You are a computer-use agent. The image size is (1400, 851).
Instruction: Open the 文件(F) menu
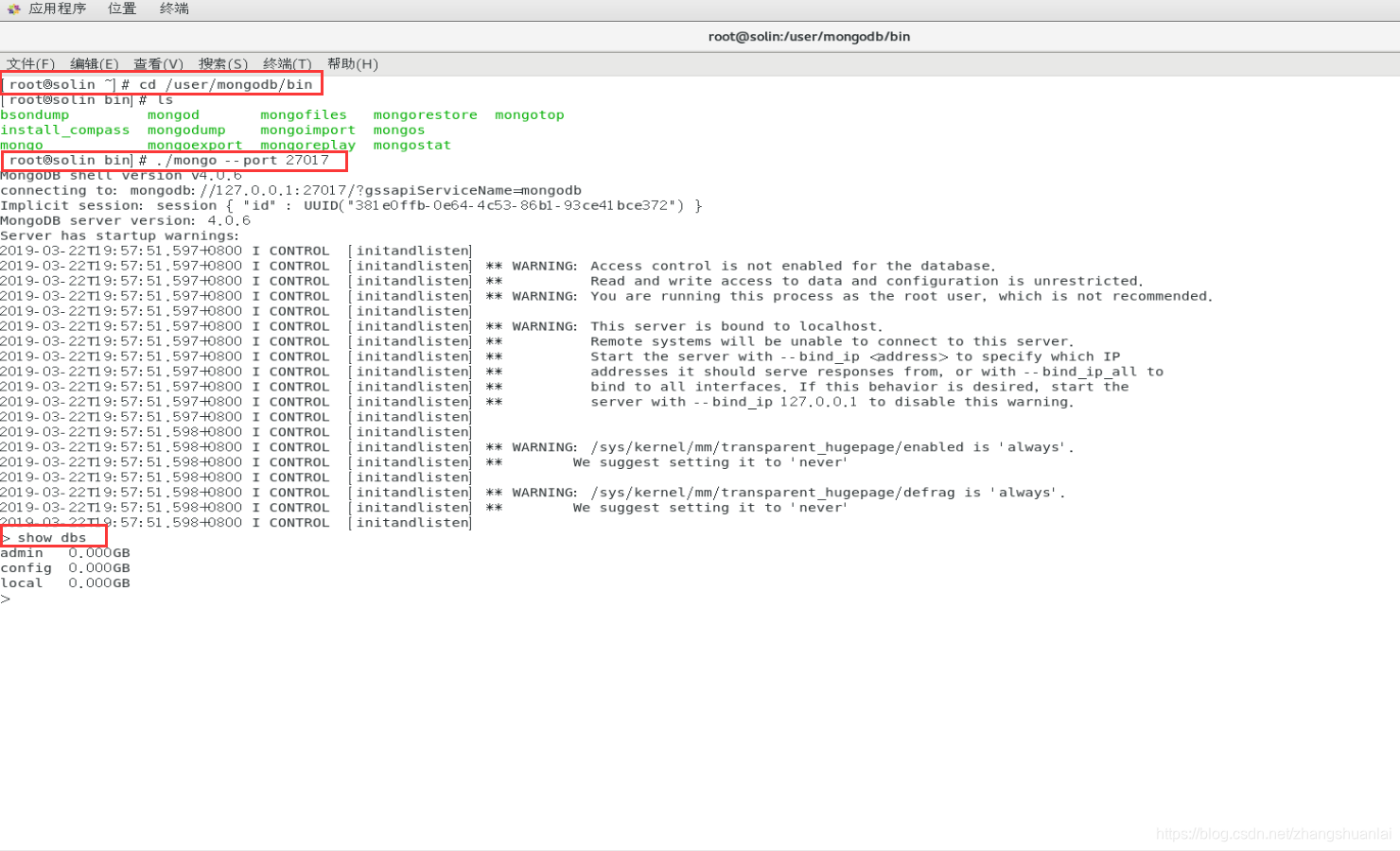[31, 64]
